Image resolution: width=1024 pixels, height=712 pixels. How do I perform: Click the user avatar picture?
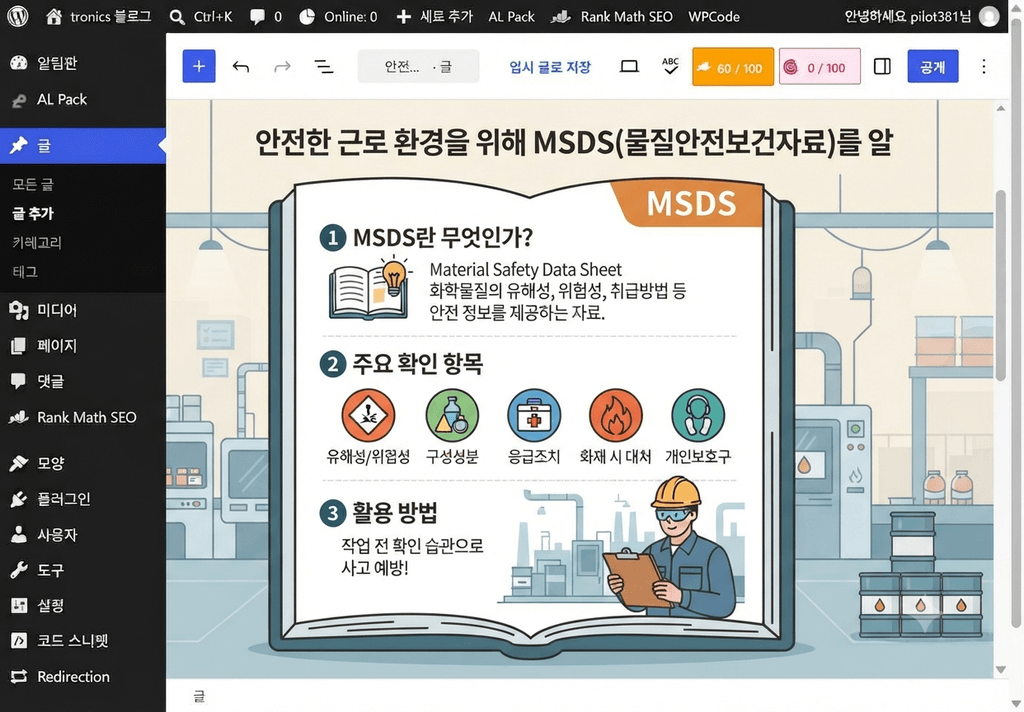pyautogui.click(x=989, y=16)
